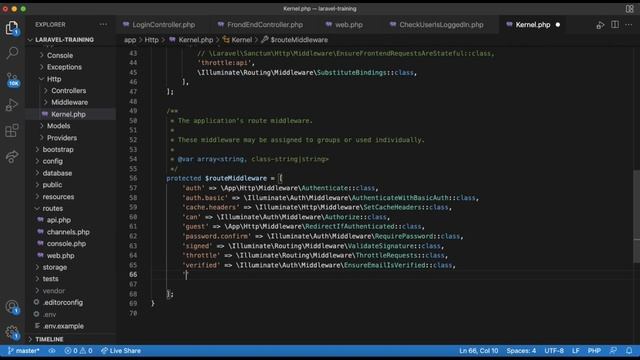Expand the public folder
640x360 pixels.
[52, 185]
